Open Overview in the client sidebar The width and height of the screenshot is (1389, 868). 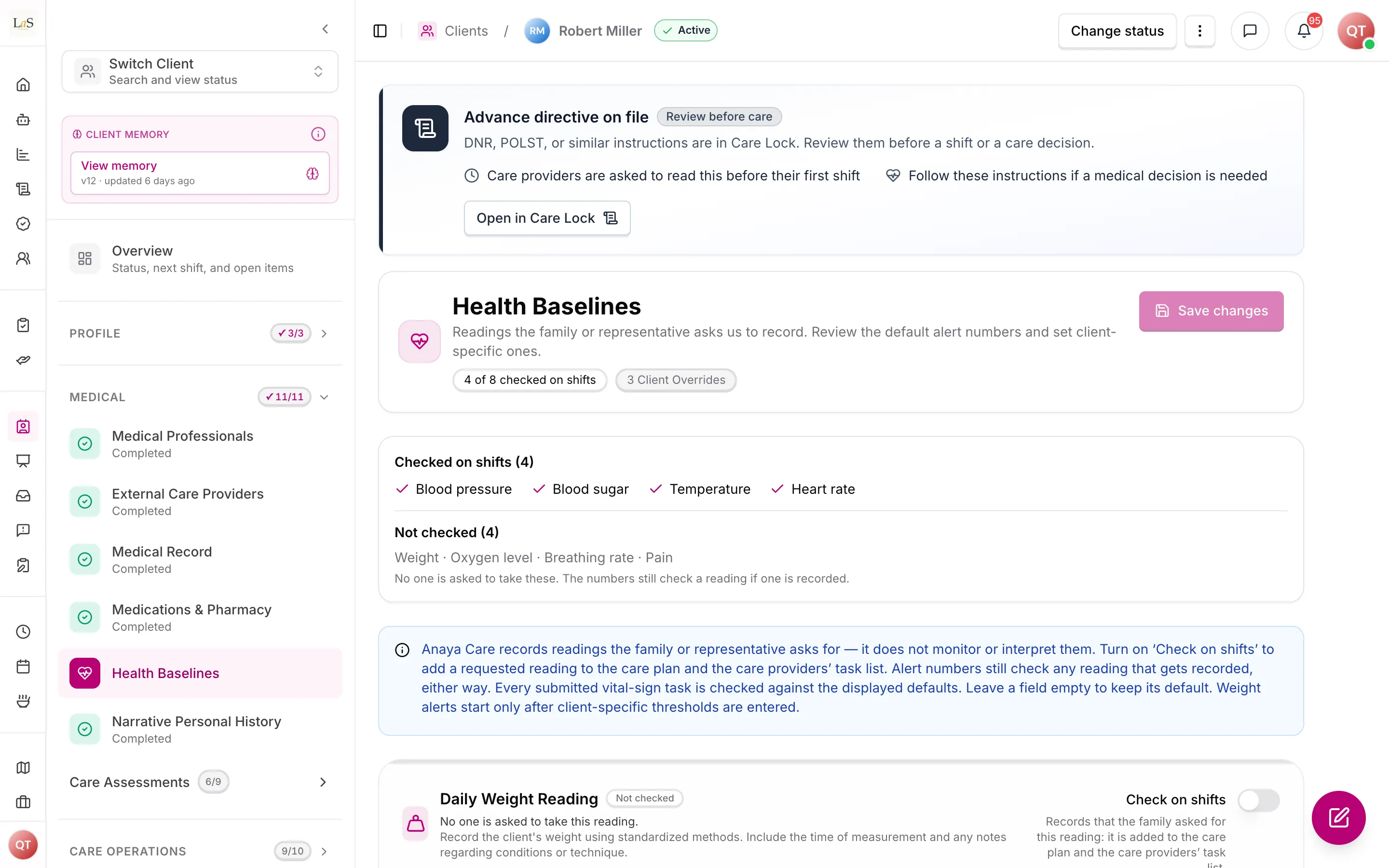[200, 259]
